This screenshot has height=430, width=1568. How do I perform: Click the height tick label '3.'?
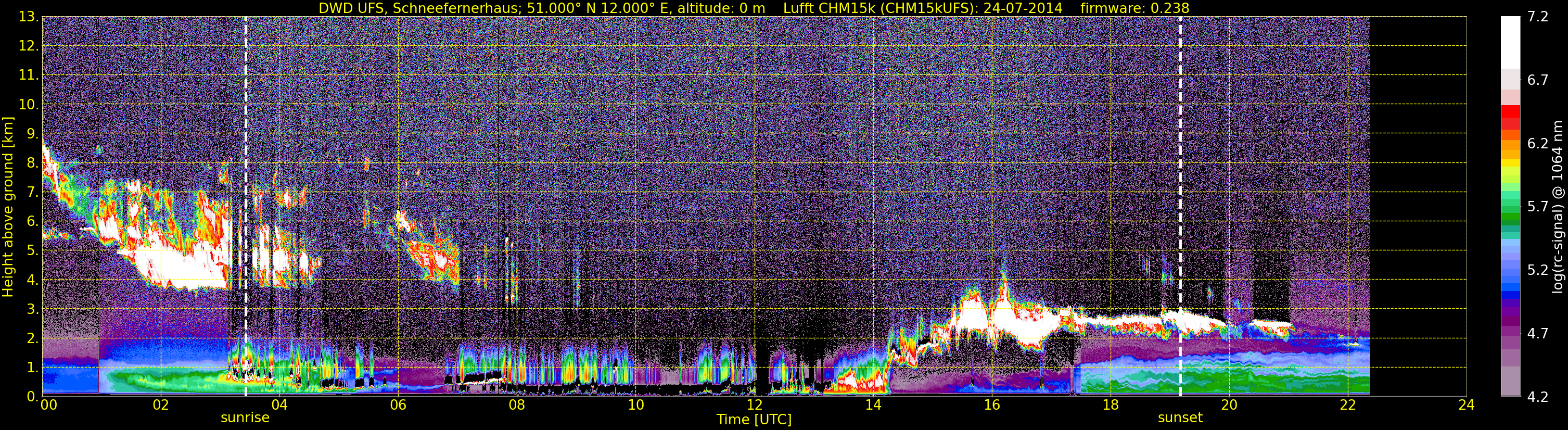pos(32,309)
